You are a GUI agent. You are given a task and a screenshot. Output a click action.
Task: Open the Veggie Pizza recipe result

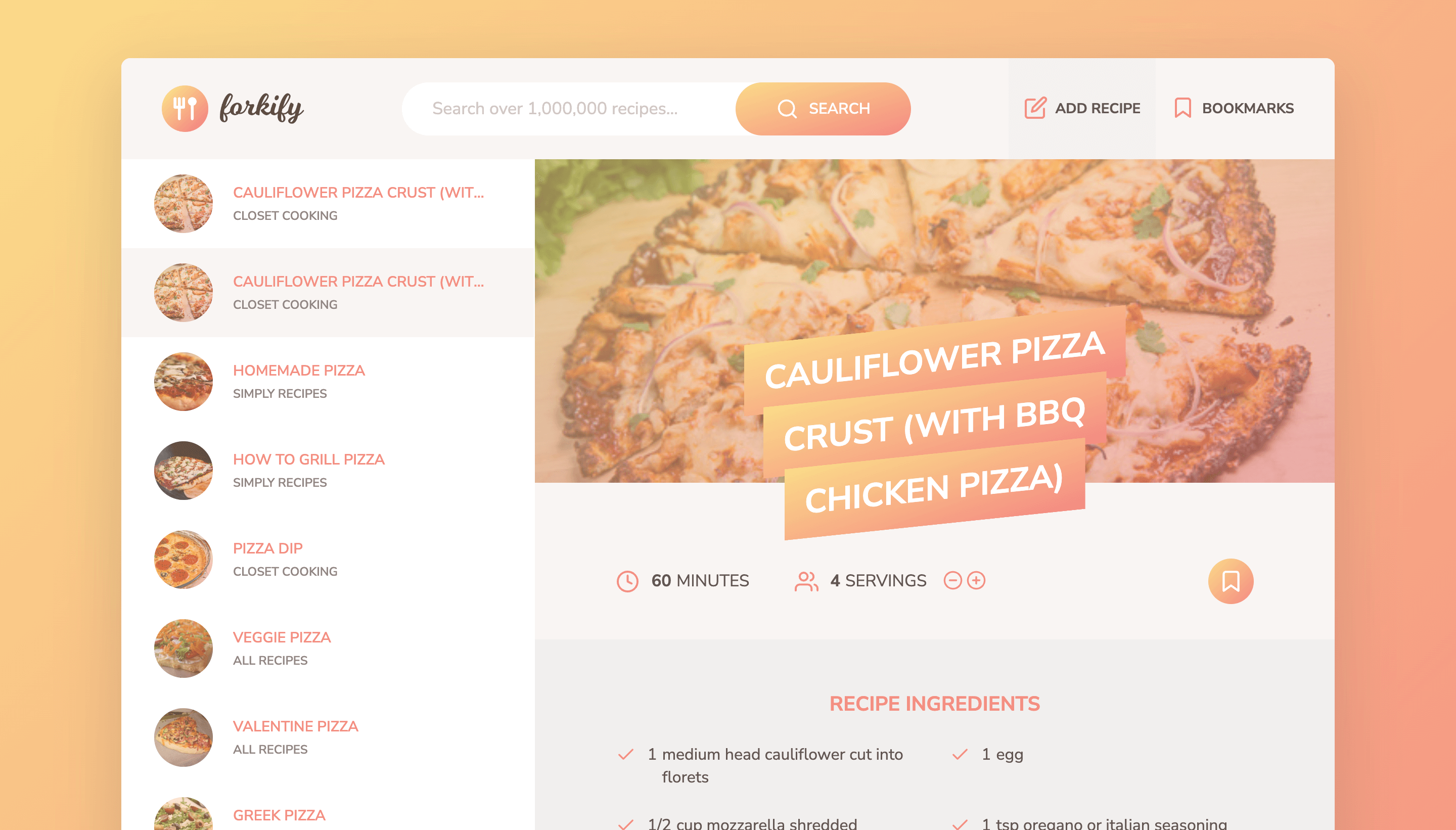328,648
